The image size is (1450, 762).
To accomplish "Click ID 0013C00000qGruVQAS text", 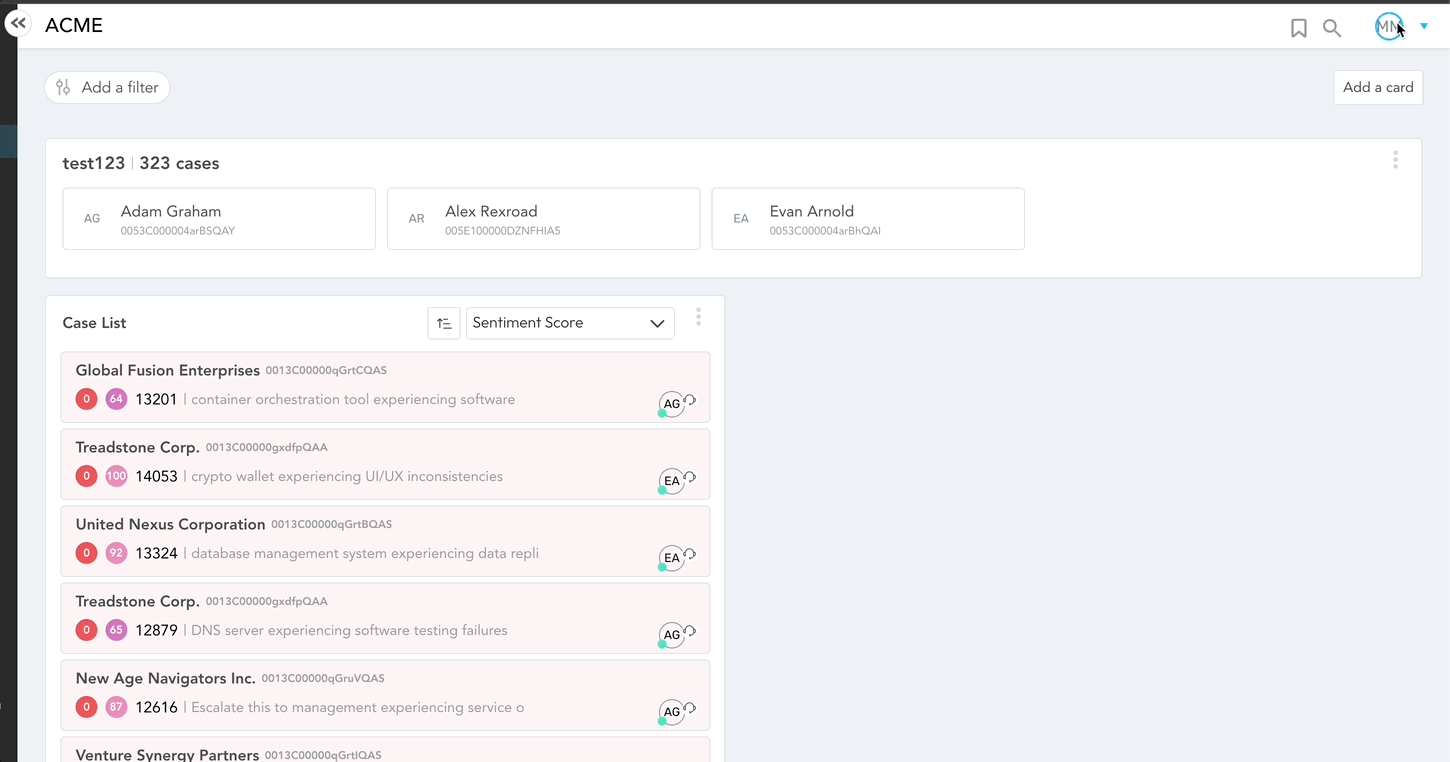I will pos(323,678).
